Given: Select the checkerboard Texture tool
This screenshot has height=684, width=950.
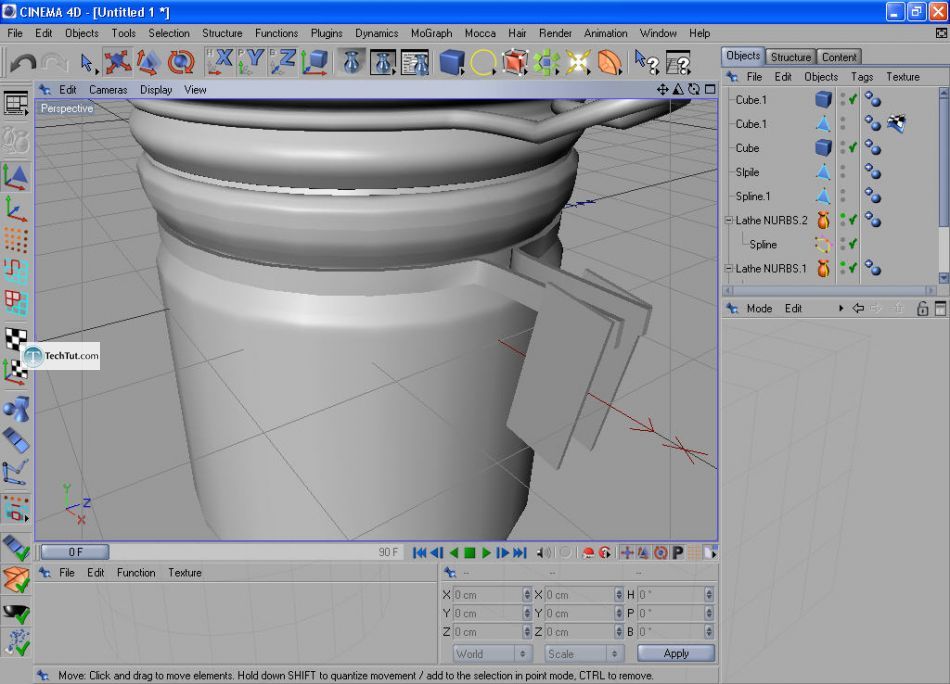Looking at the screenshot, I should pos(16,339).
